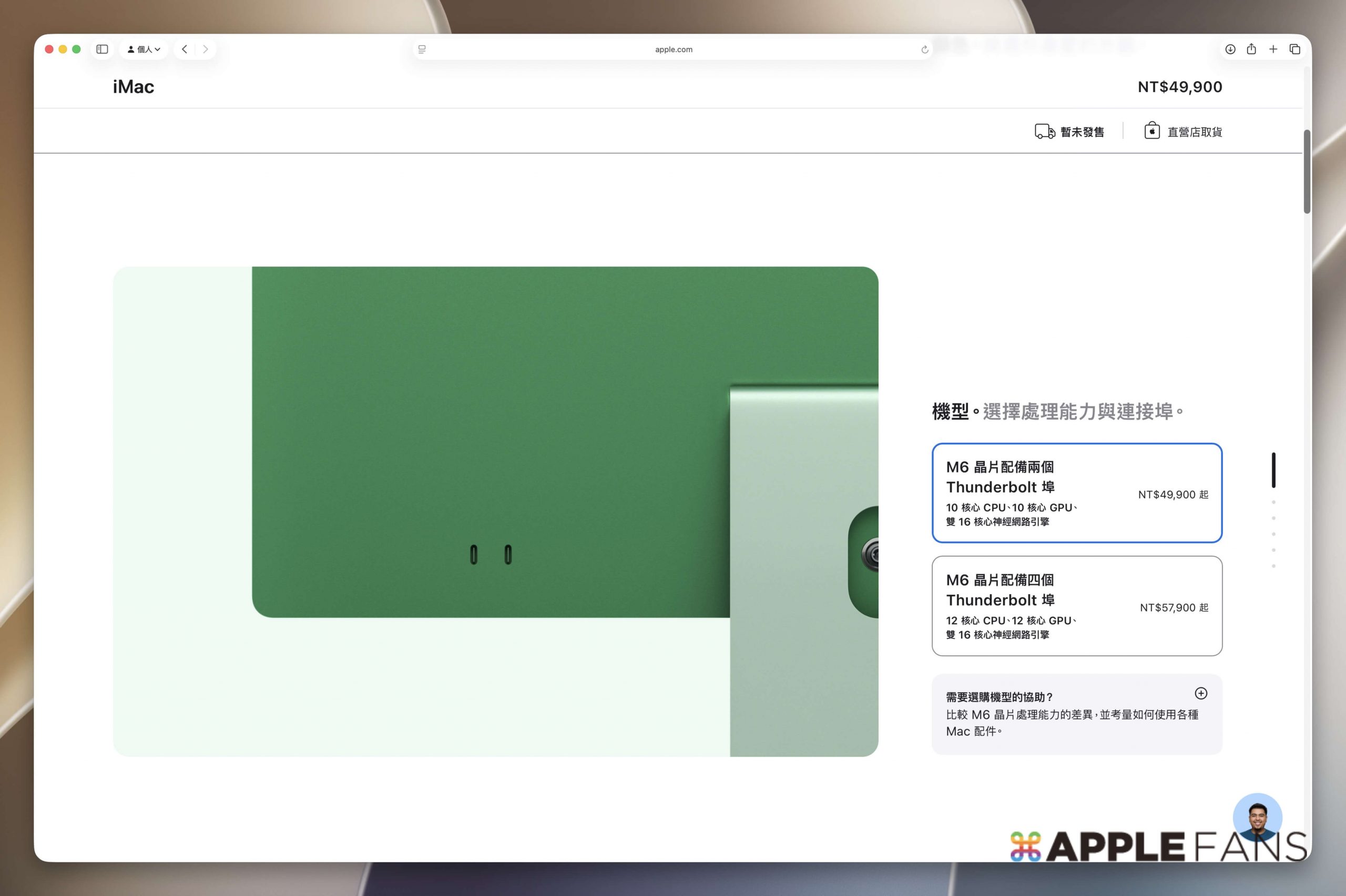This screenshot has height=896, width=1346.
Task: Expand 需要選購機型的協助 with plus icon
Action: [1201, 693]
